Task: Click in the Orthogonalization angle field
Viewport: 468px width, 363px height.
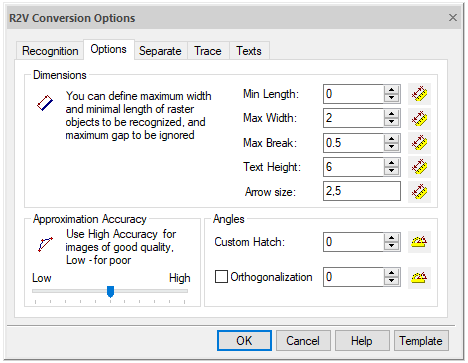Action: (353, 277)
